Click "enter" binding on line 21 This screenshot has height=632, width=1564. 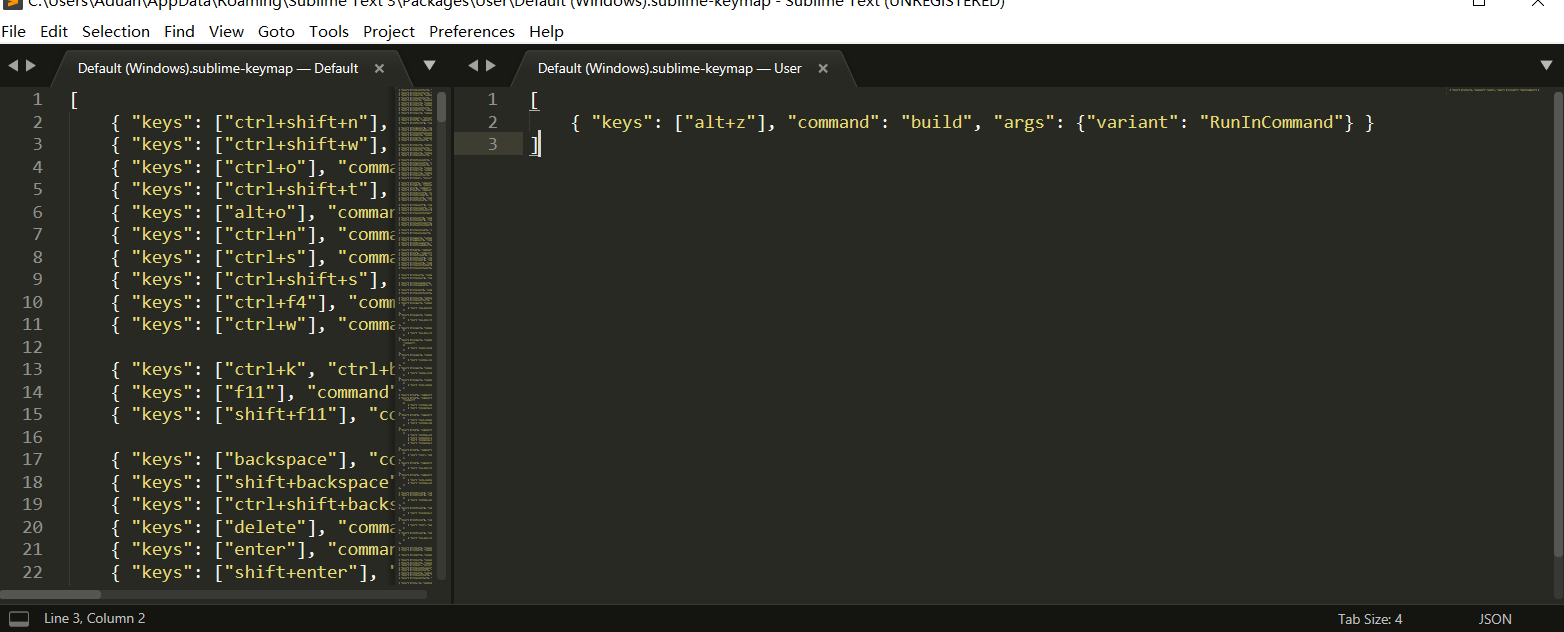tap(260, 549)
